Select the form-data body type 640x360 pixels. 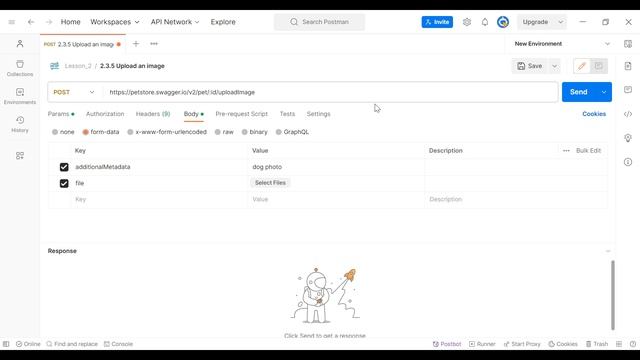pos(85,132)
